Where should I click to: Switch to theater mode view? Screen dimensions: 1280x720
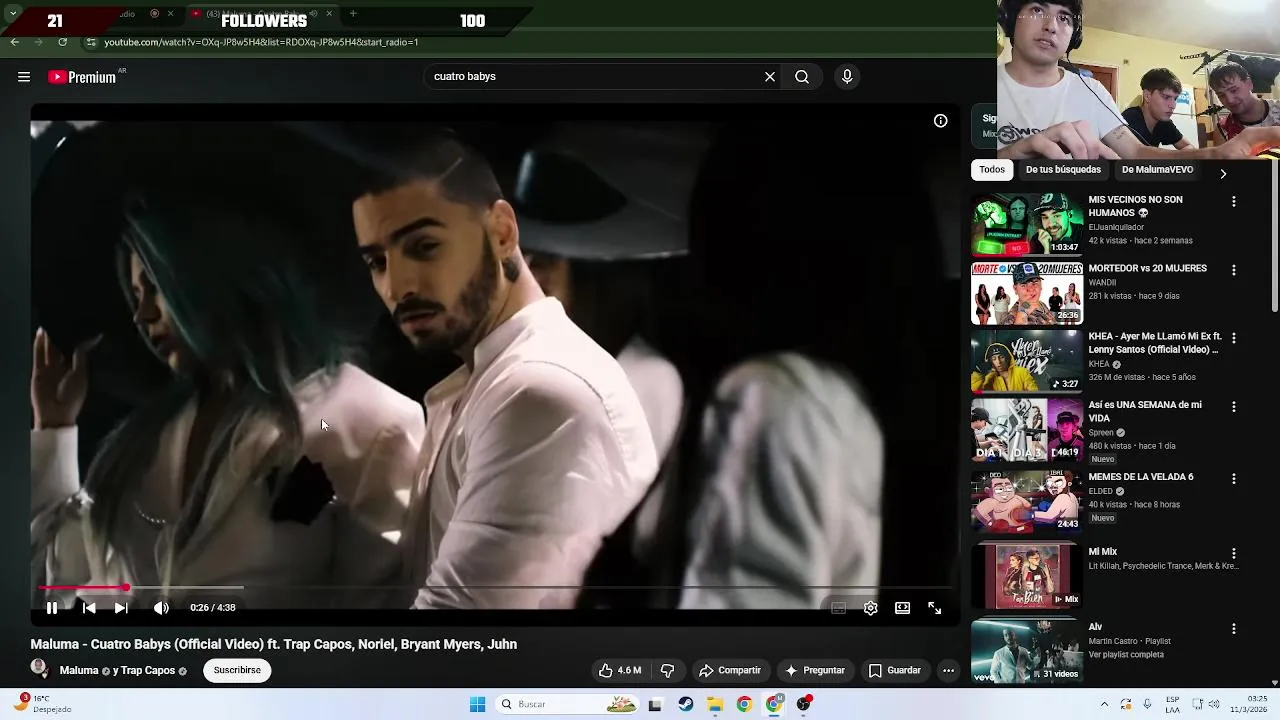(903, 608)
